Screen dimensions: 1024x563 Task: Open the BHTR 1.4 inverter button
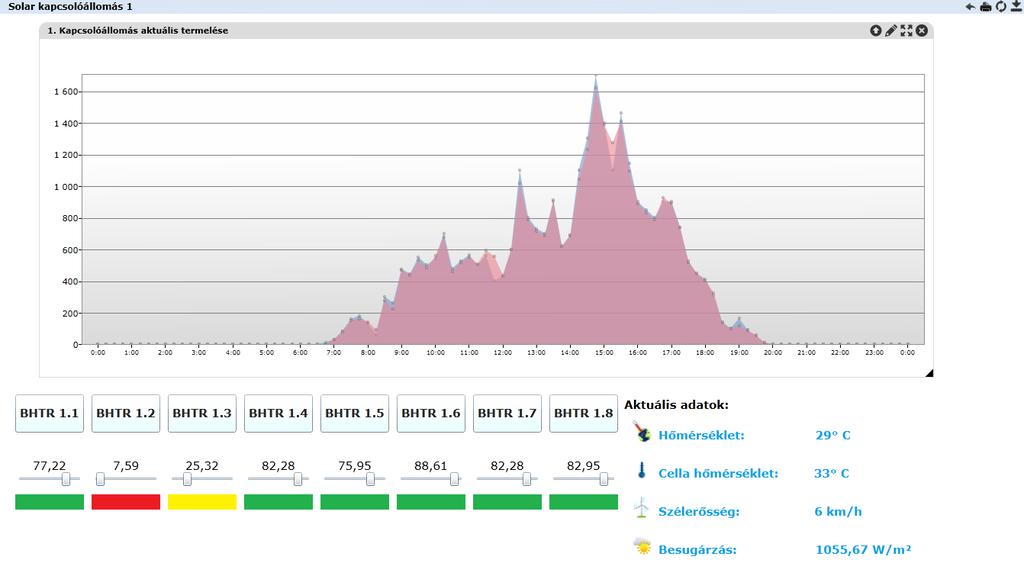click(278, 413)
